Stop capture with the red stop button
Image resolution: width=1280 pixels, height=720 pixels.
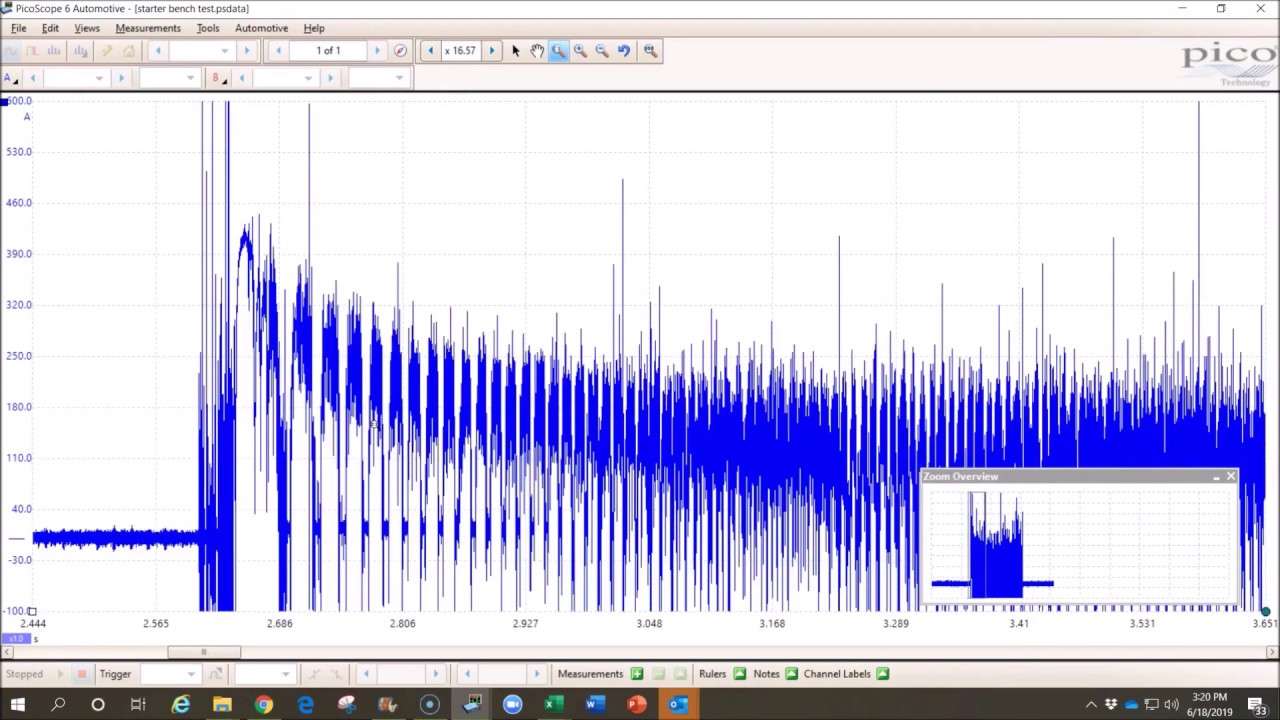(82, 674)
